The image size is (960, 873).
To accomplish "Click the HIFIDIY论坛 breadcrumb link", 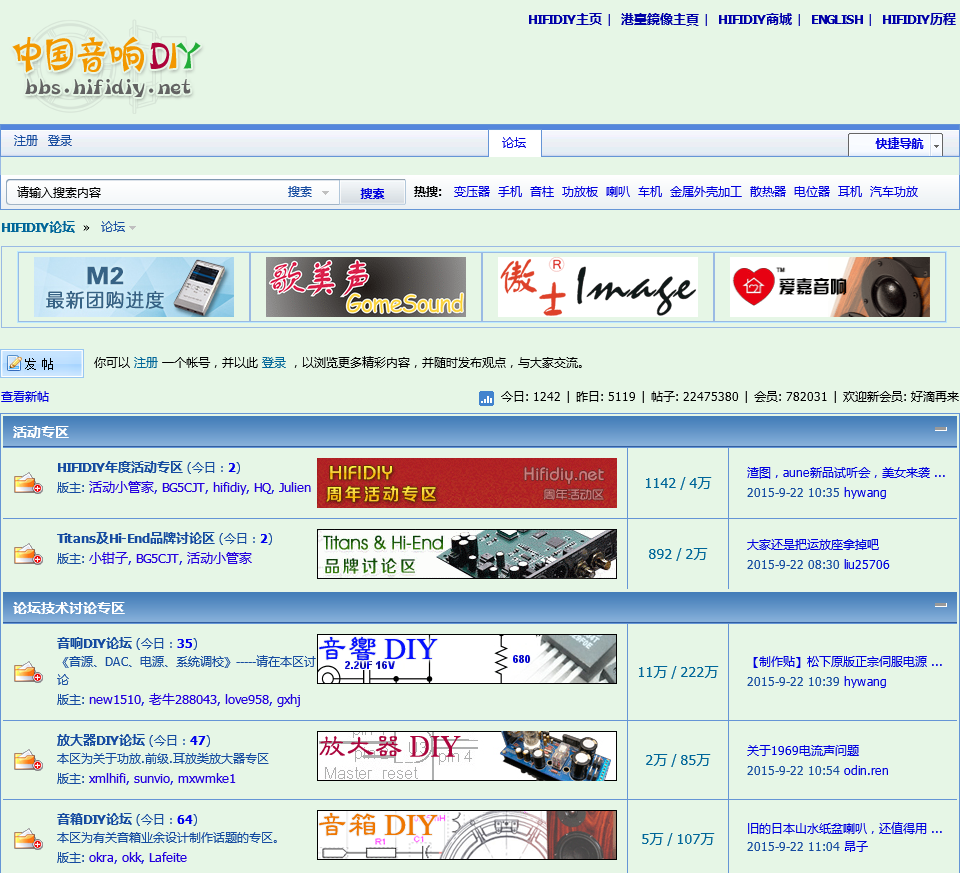I will 38,227.
